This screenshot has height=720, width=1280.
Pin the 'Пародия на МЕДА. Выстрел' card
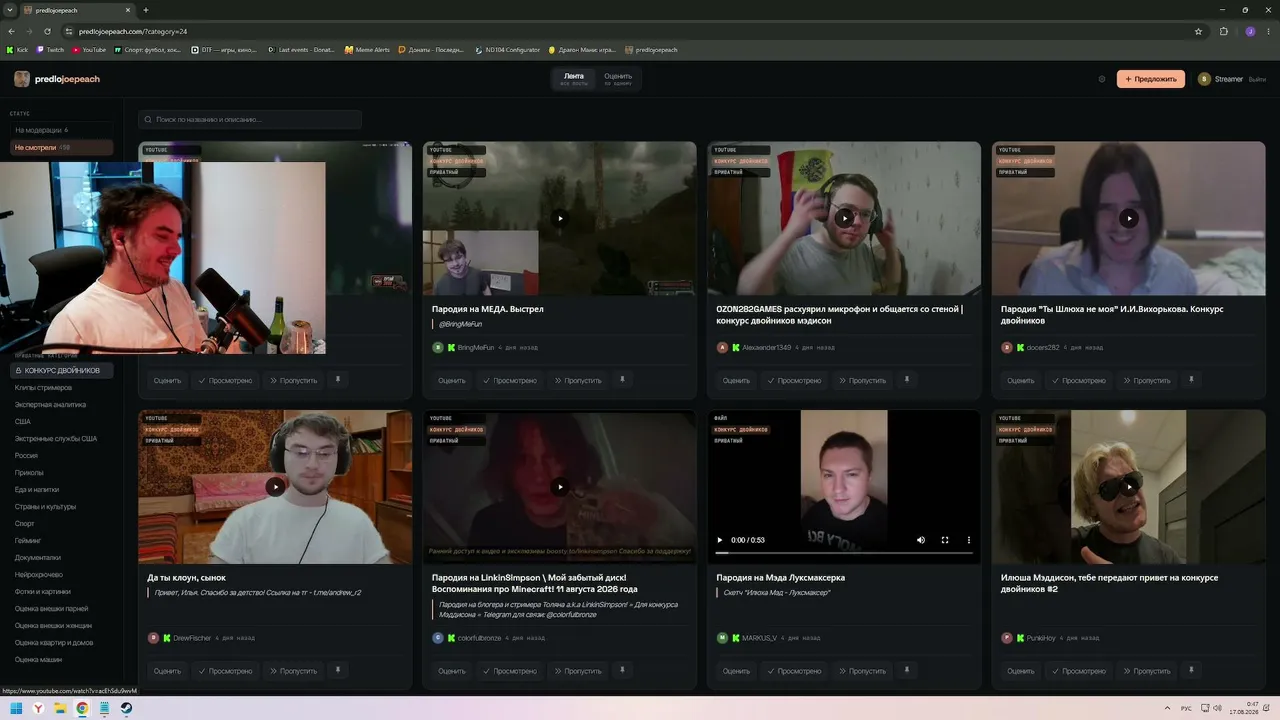[x=622, y=380]
